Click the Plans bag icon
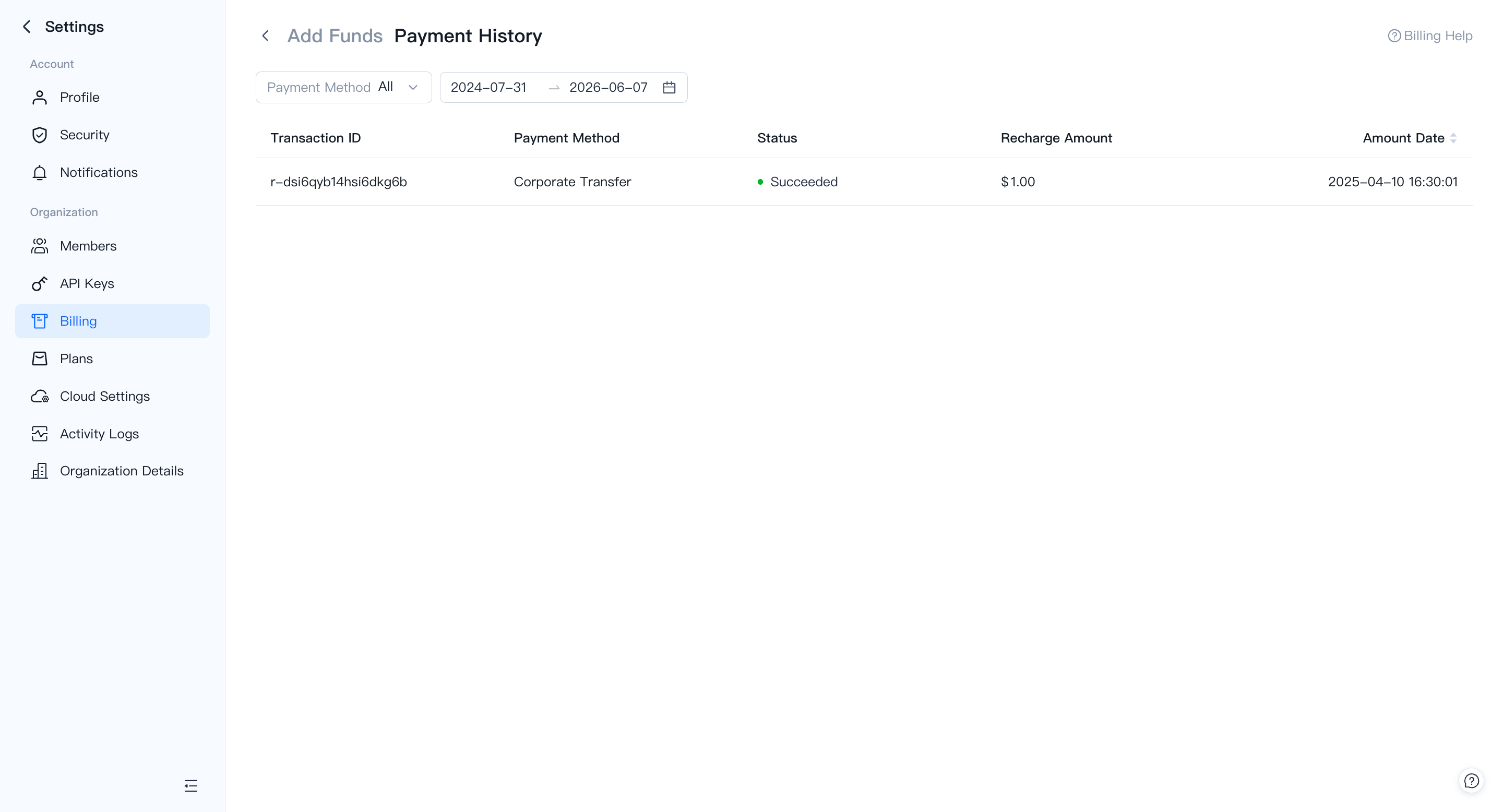The image size is (1503, 812). [40, 359]
